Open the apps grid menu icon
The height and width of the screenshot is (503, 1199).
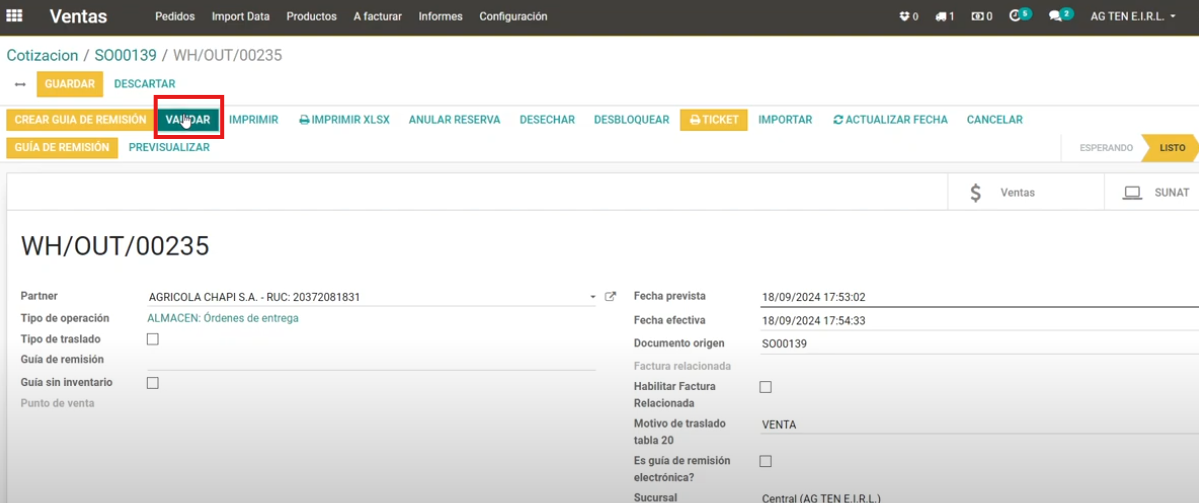[x=15, y=16]
